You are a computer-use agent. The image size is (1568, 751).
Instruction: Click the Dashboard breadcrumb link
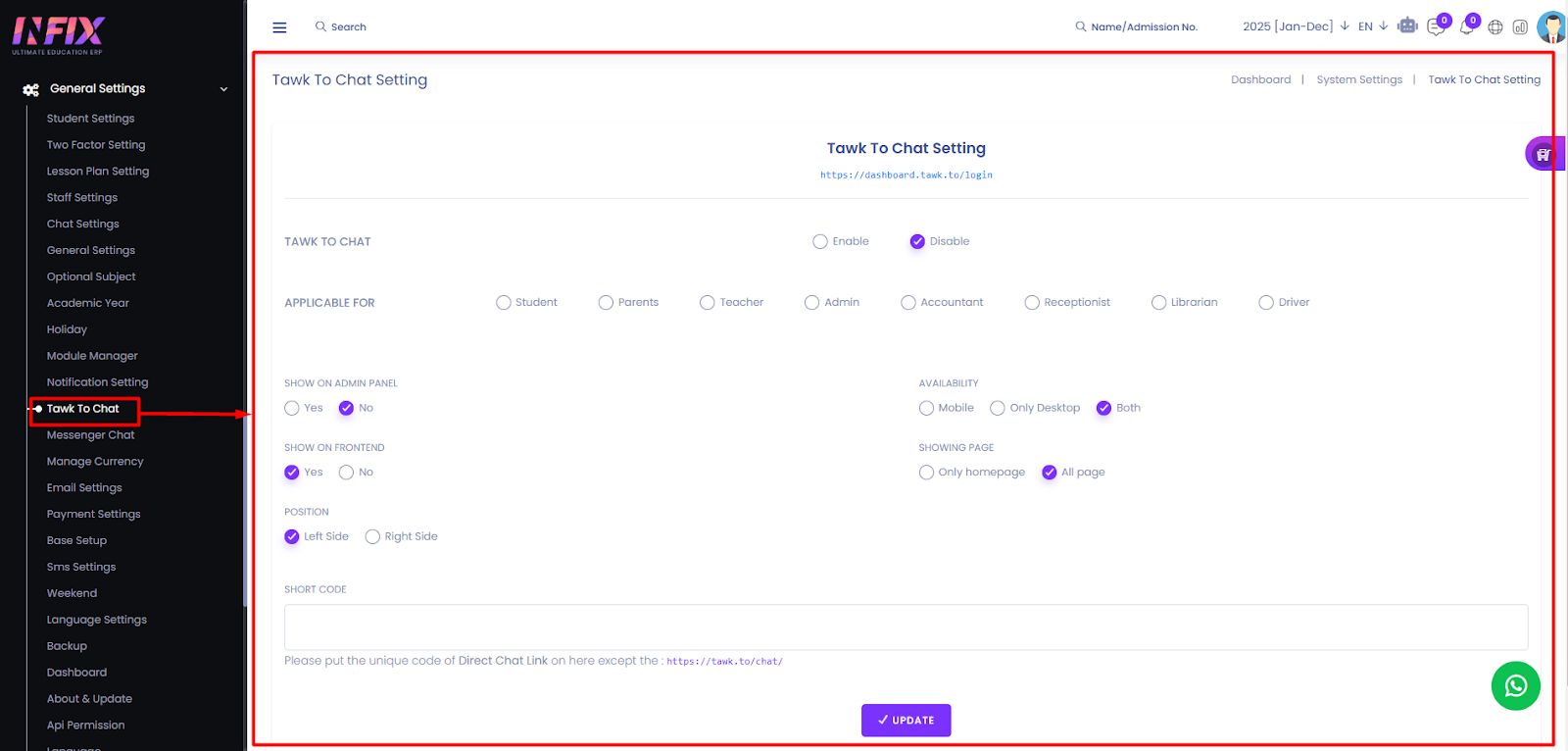pos(1261,80)
